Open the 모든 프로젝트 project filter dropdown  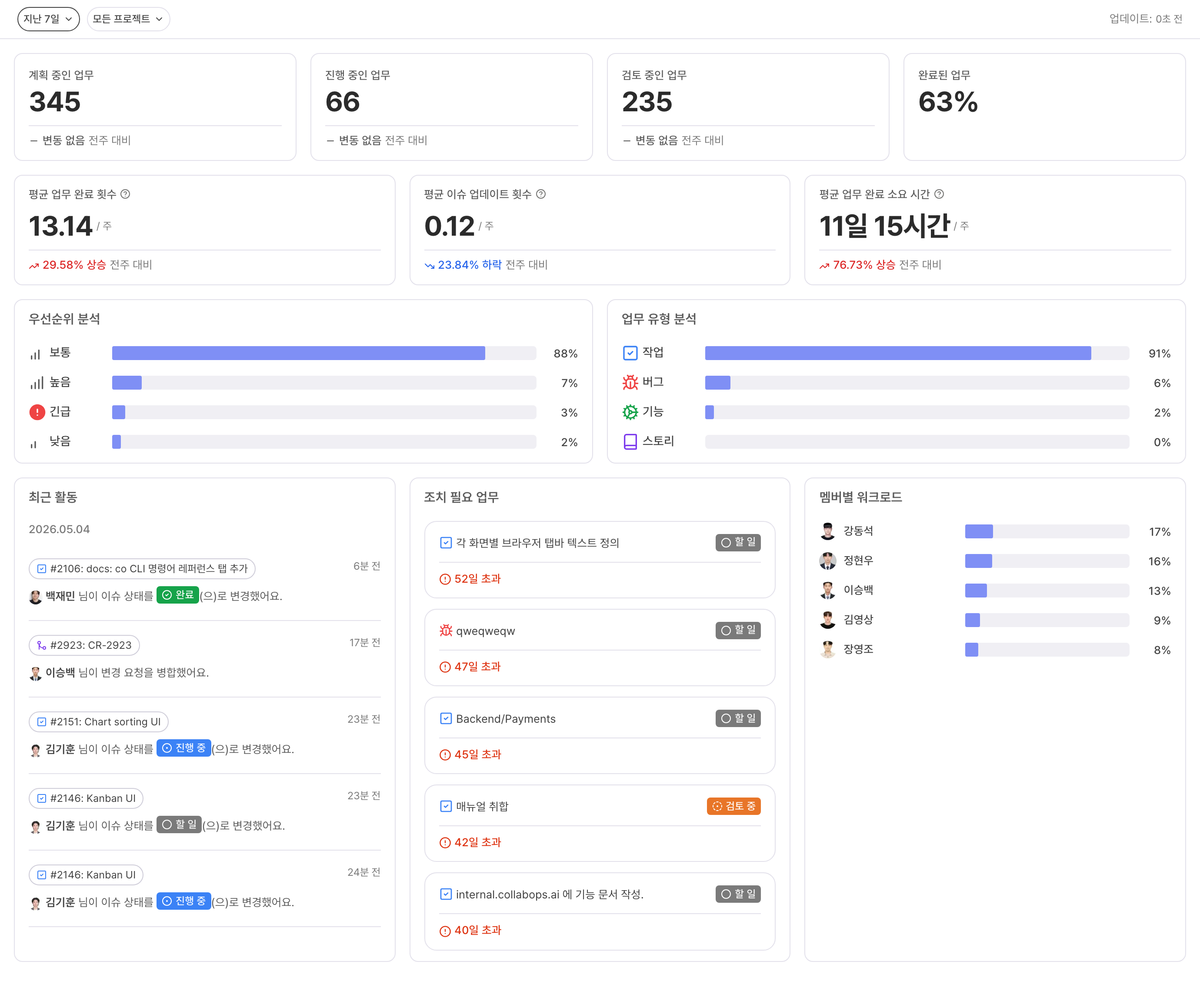[x=128, y=19]
